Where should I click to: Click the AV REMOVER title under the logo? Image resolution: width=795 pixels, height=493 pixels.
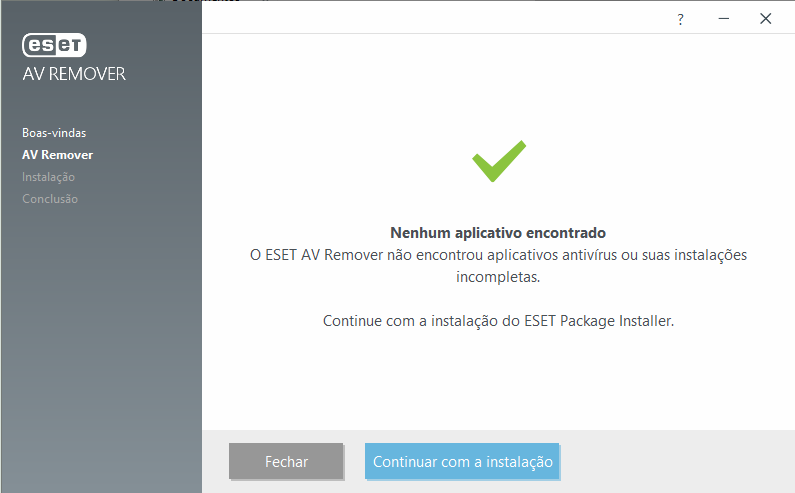[74, 75]
